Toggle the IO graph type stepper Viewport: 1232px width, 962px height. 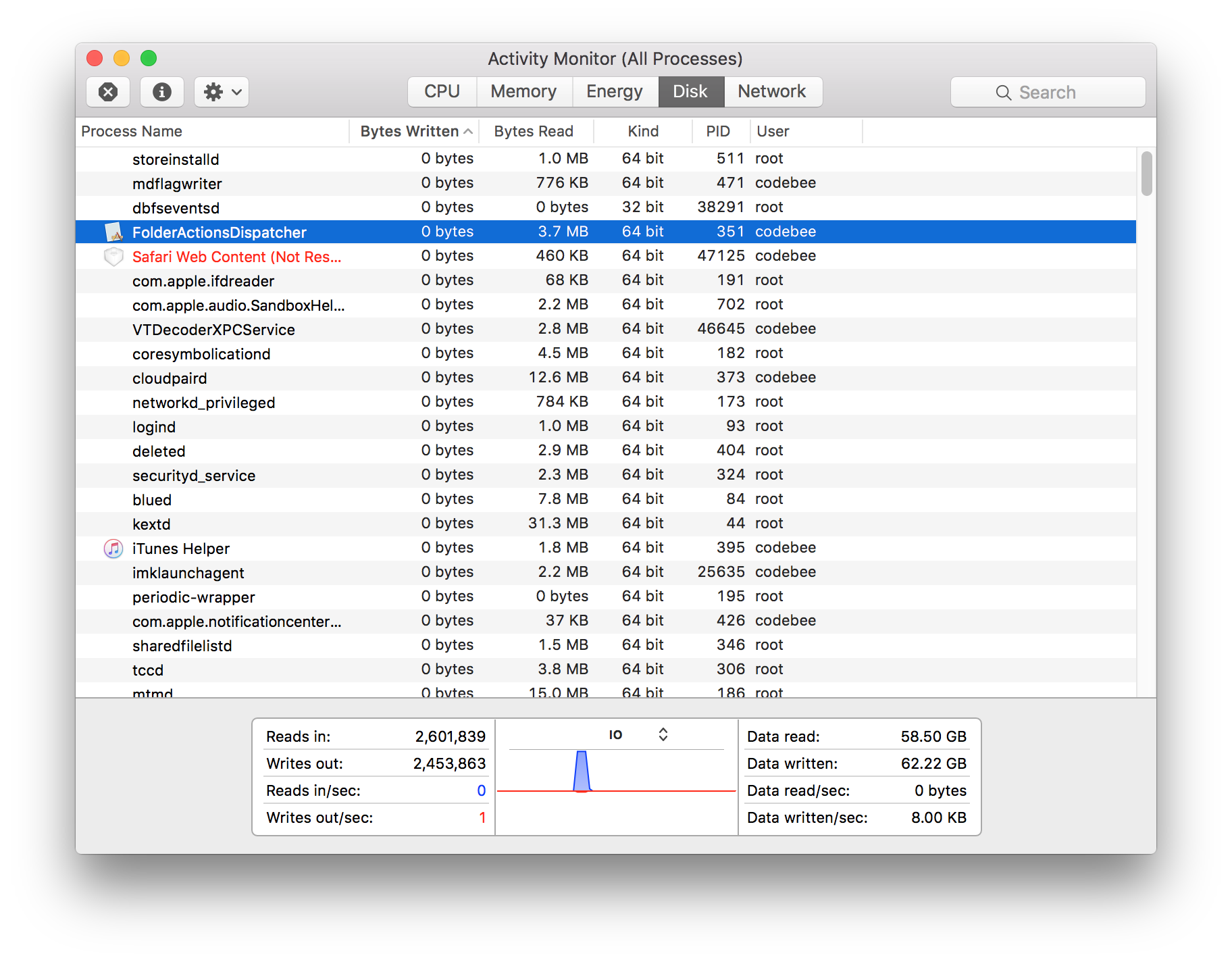pos(663,734)
